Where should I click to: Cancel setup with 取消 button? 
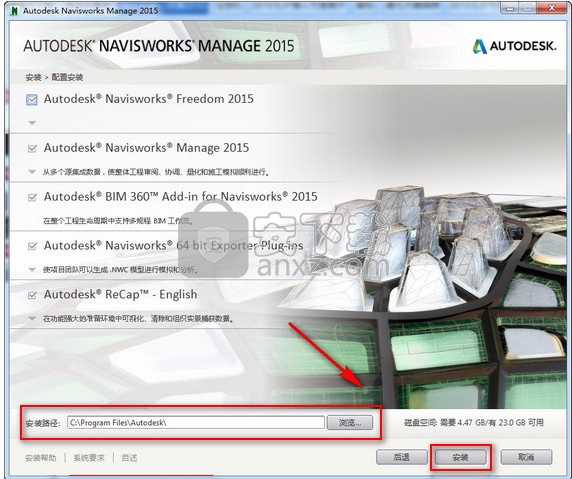click(526, 457)
